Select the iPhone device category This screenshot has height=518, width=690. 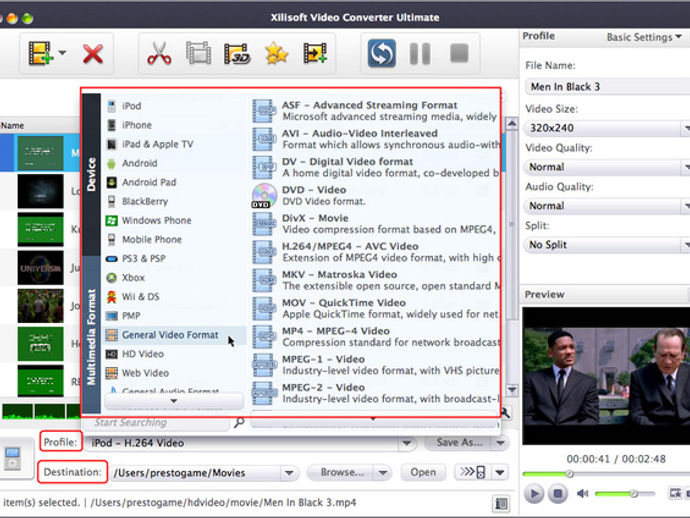174,125
